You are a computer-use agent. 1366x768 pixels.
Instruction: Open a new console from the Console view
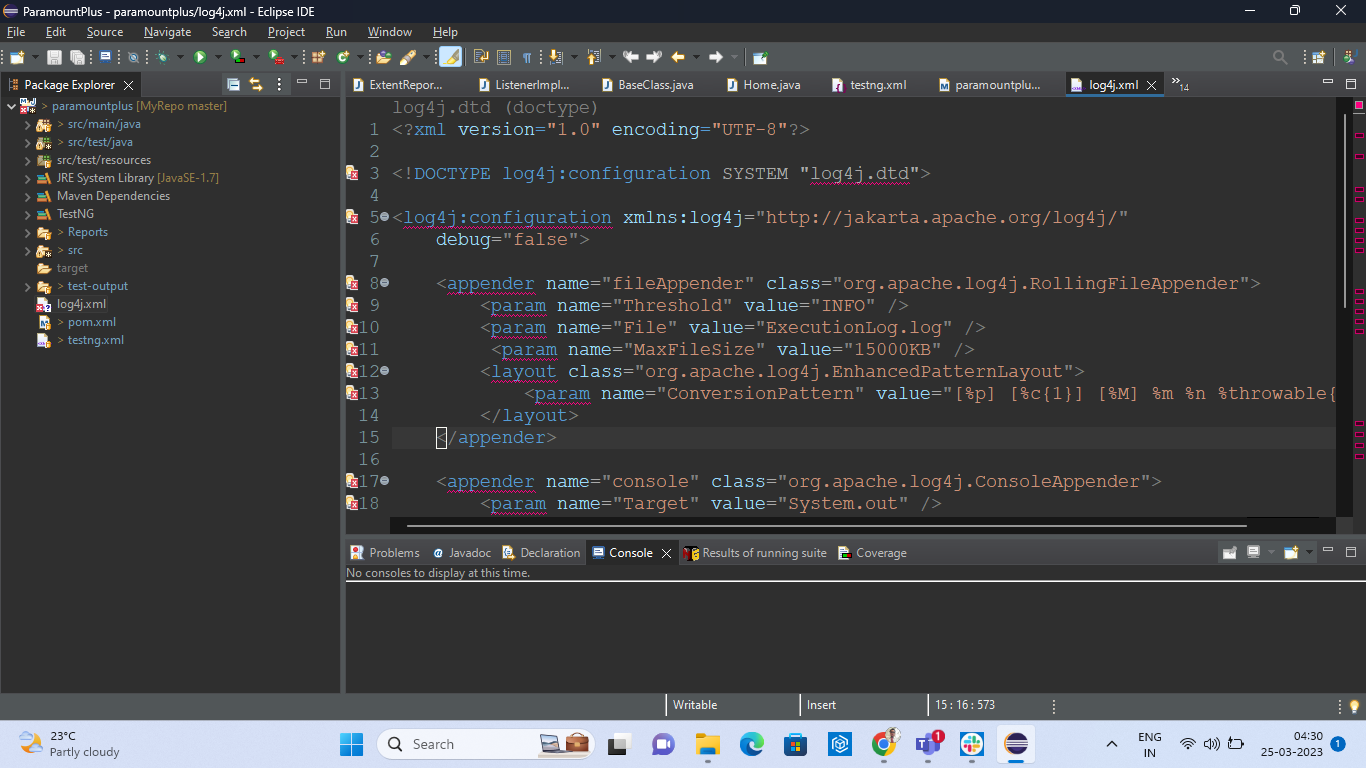[1291, 551]
